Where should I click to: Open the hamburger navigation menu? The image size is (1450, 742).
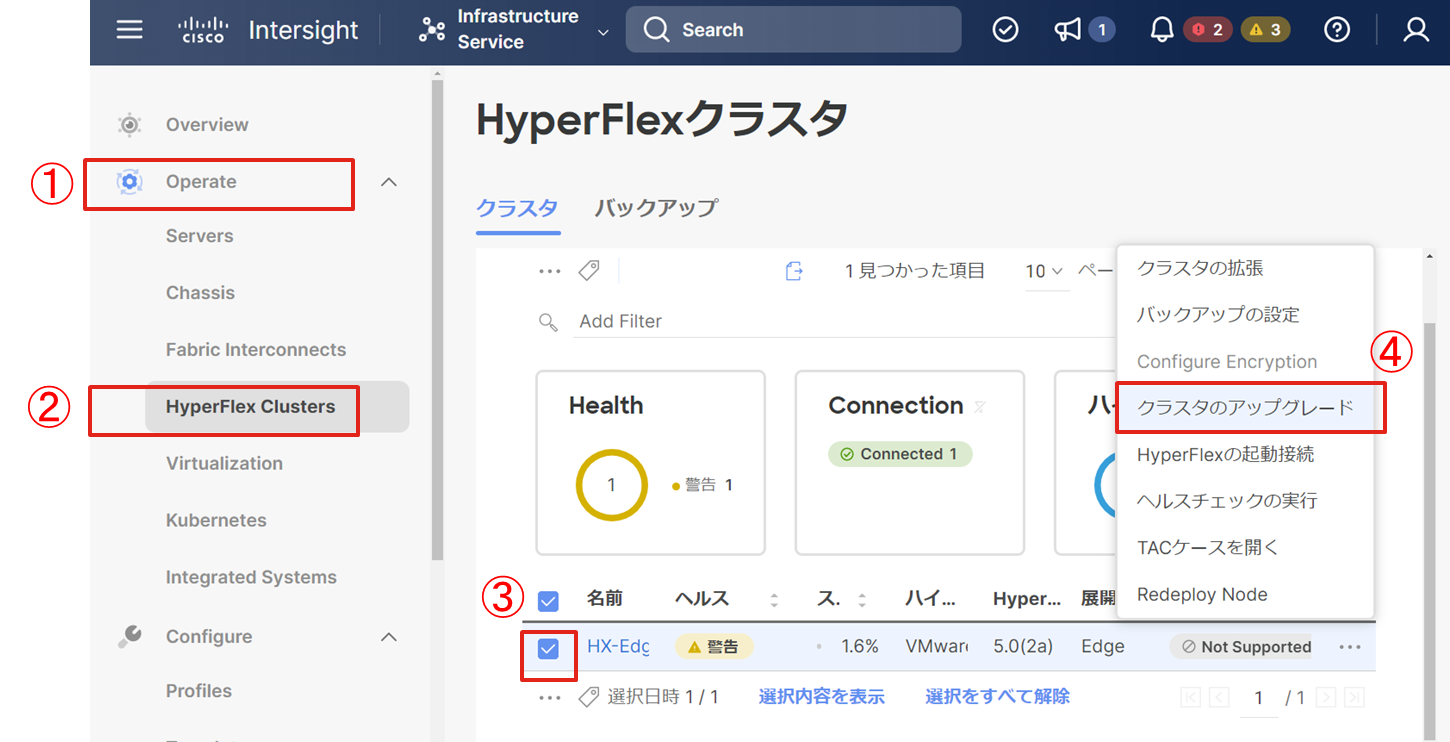coord(130,30)
